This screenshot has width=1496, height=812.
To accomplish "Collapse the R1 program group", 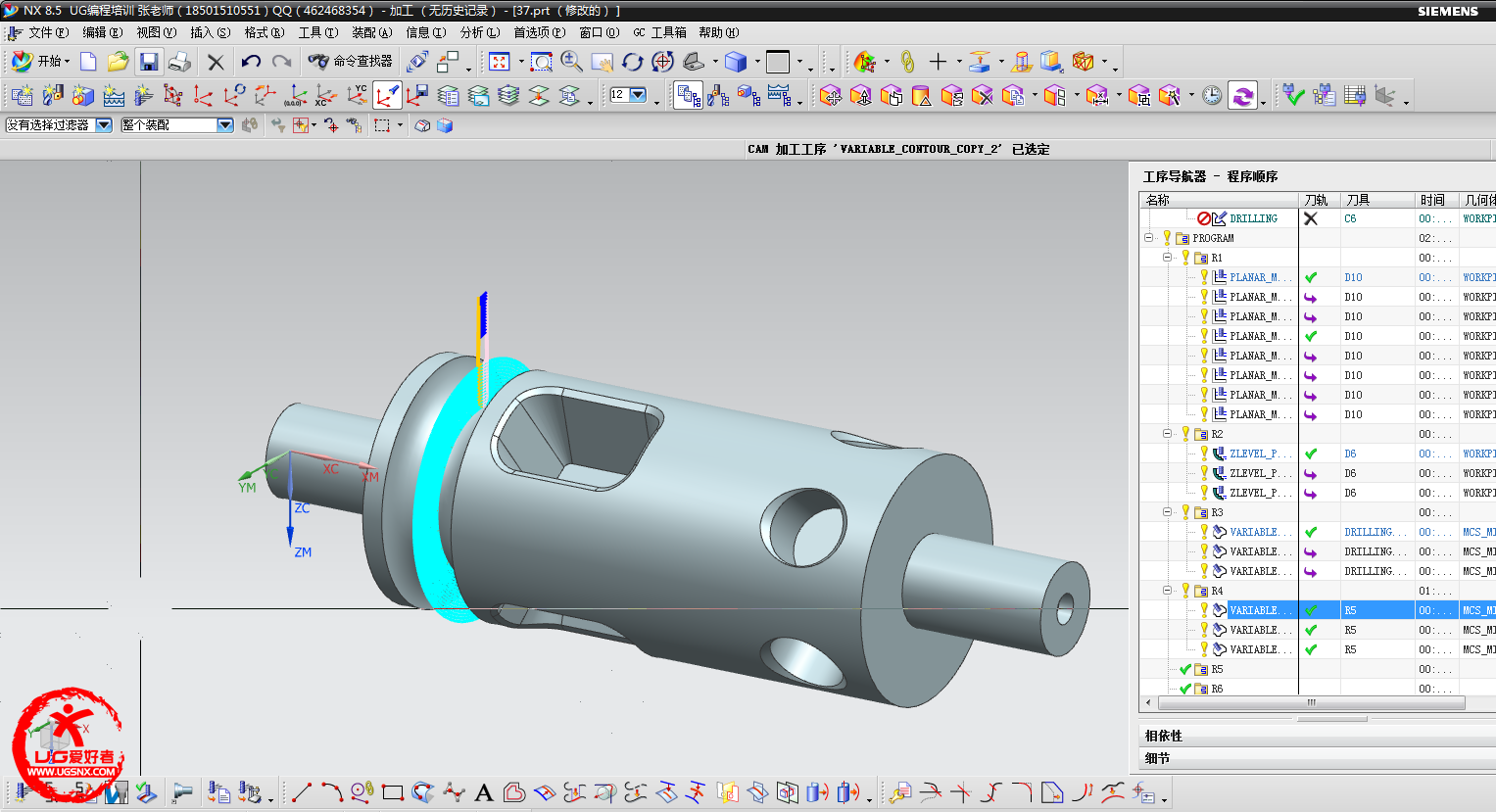I will [x=1167, y=258].
